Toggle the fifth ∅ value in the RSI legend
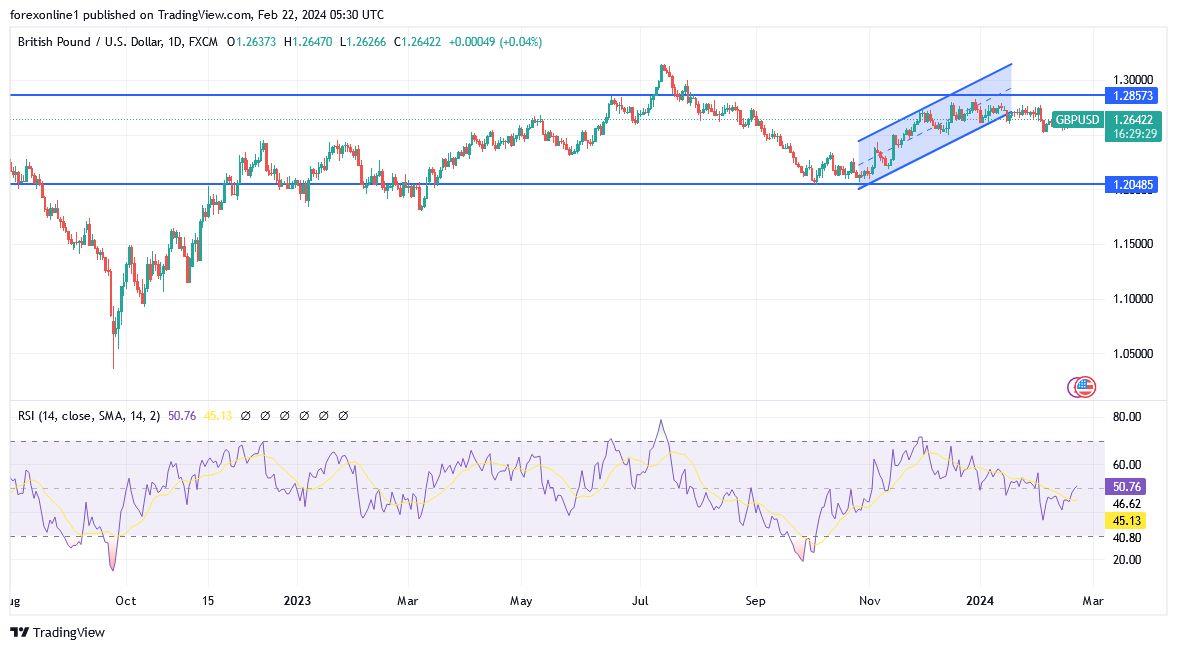The height and width of the screenshot is (650, 1177). [323, 415]
